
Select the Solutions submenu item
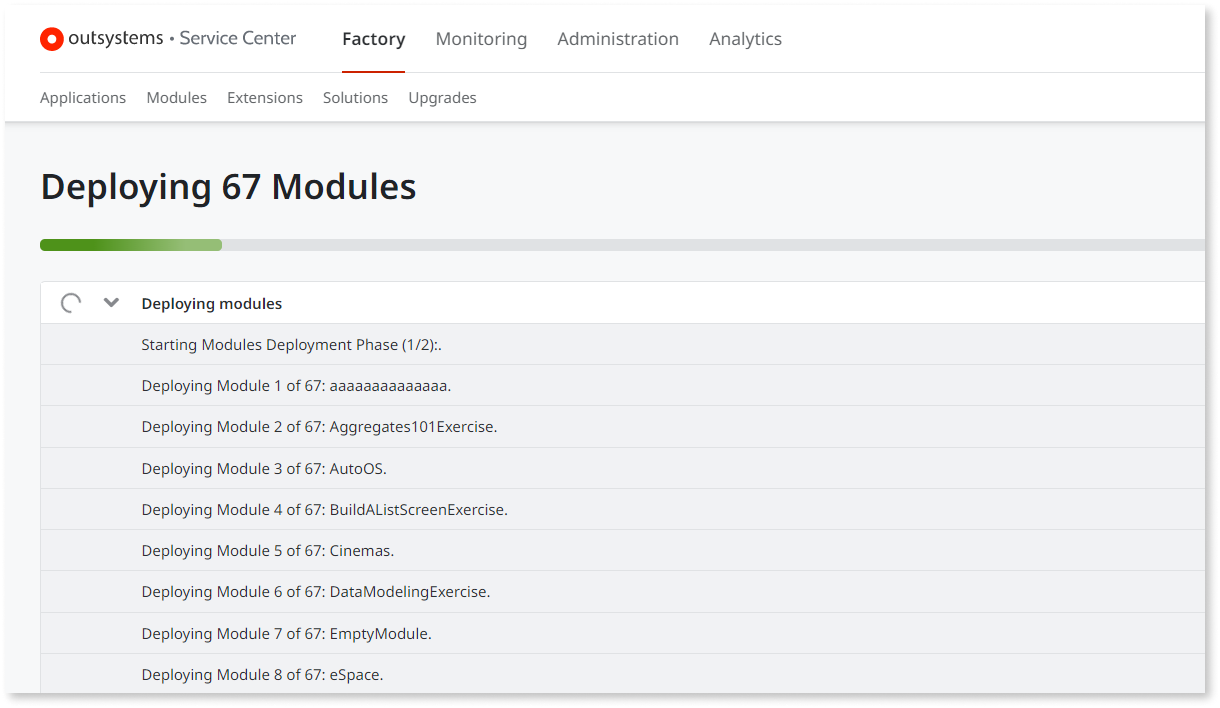coord(355,98)
